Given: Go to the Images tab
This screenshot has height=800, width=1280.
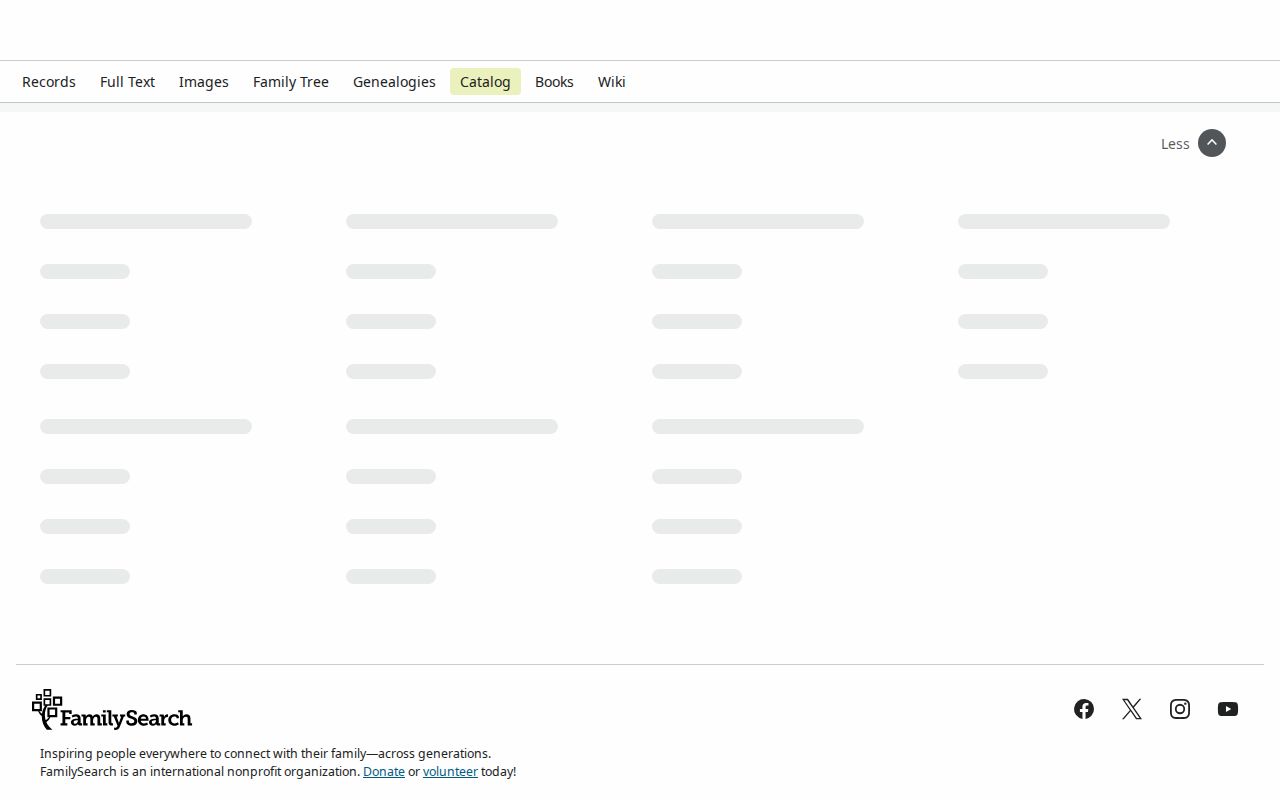Looking at the screenshot, I should point(204,82).
